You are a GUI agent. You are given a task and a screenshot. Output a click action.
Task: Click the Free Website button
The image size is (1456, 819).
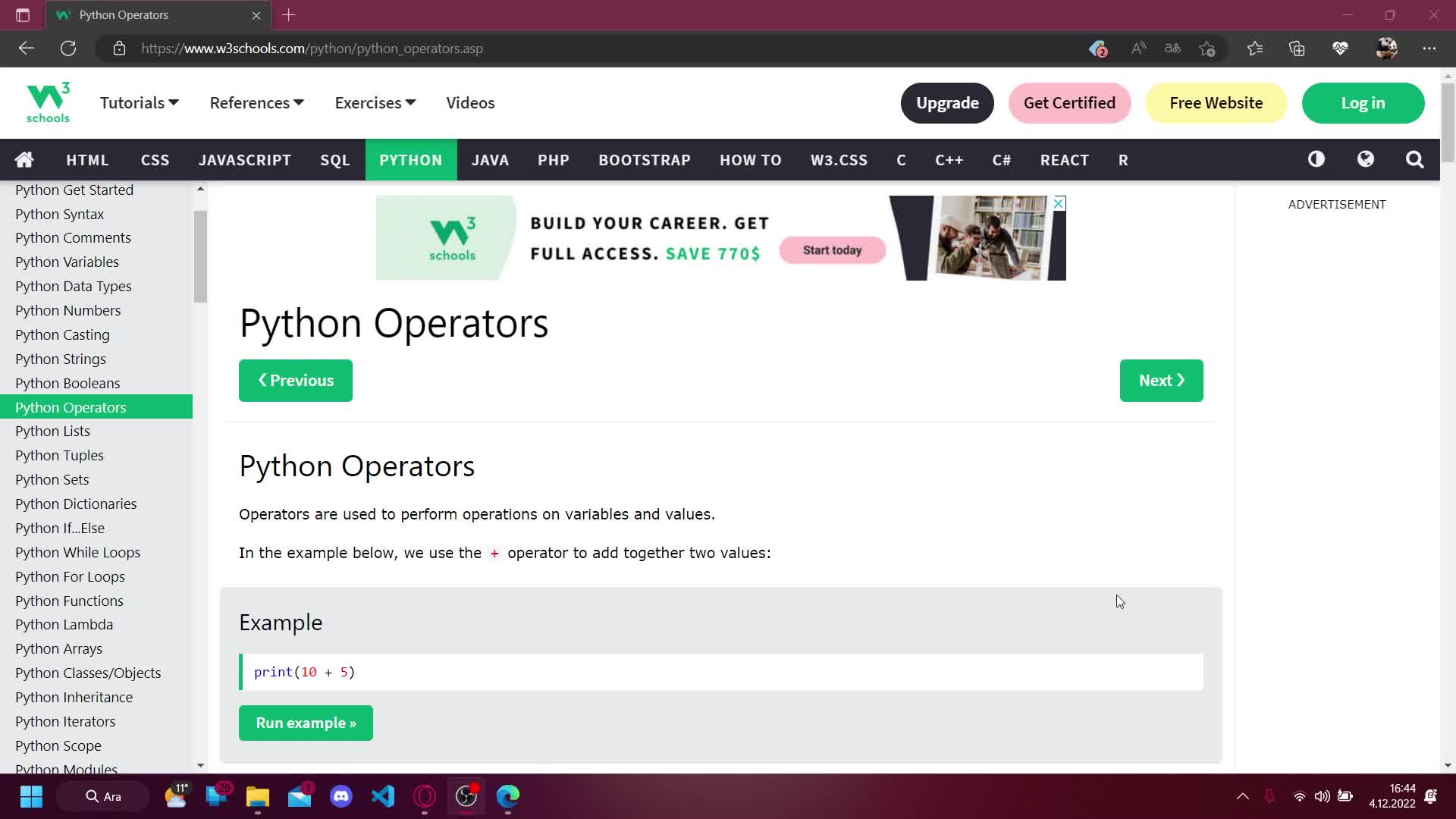coord(1216,103)
